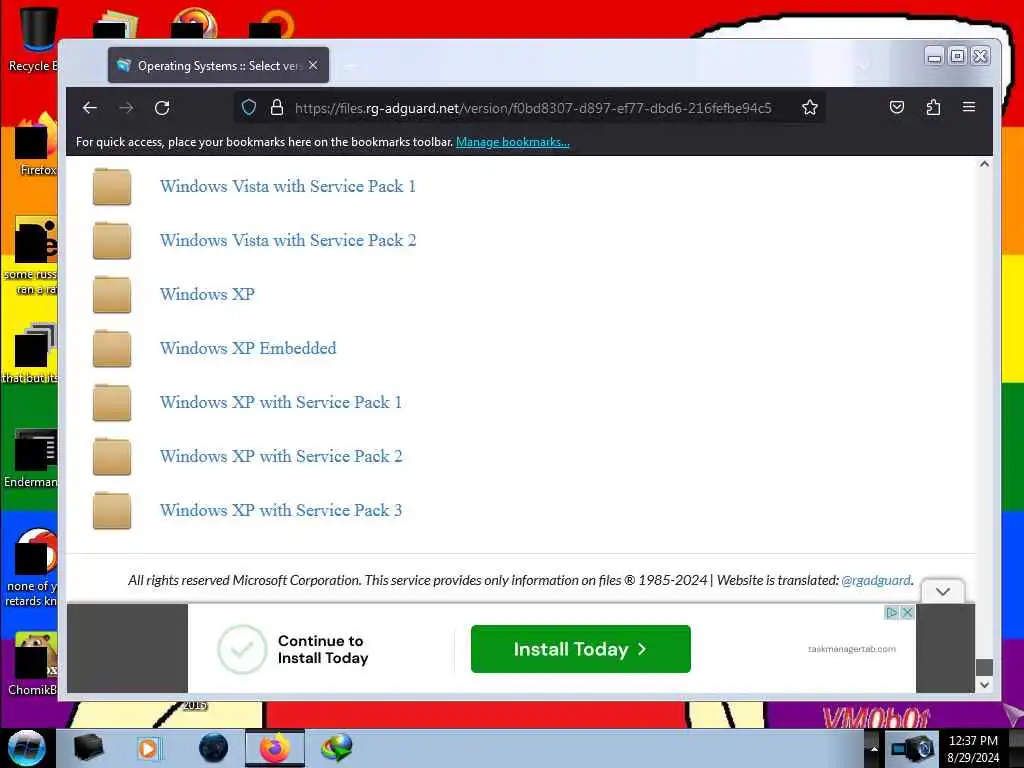Minimize the Firefox window
The width and height of the screenshot is (1024, 768).
tap(935, 56)
